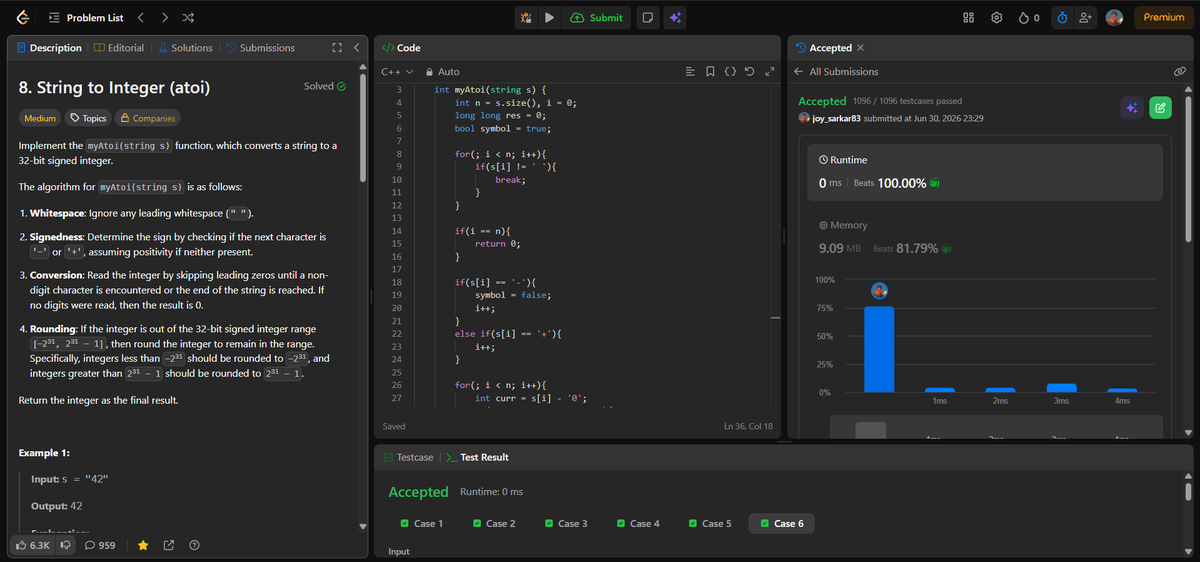
Task: Start the timer stopwatch icon
Action: coord(1062,17)
